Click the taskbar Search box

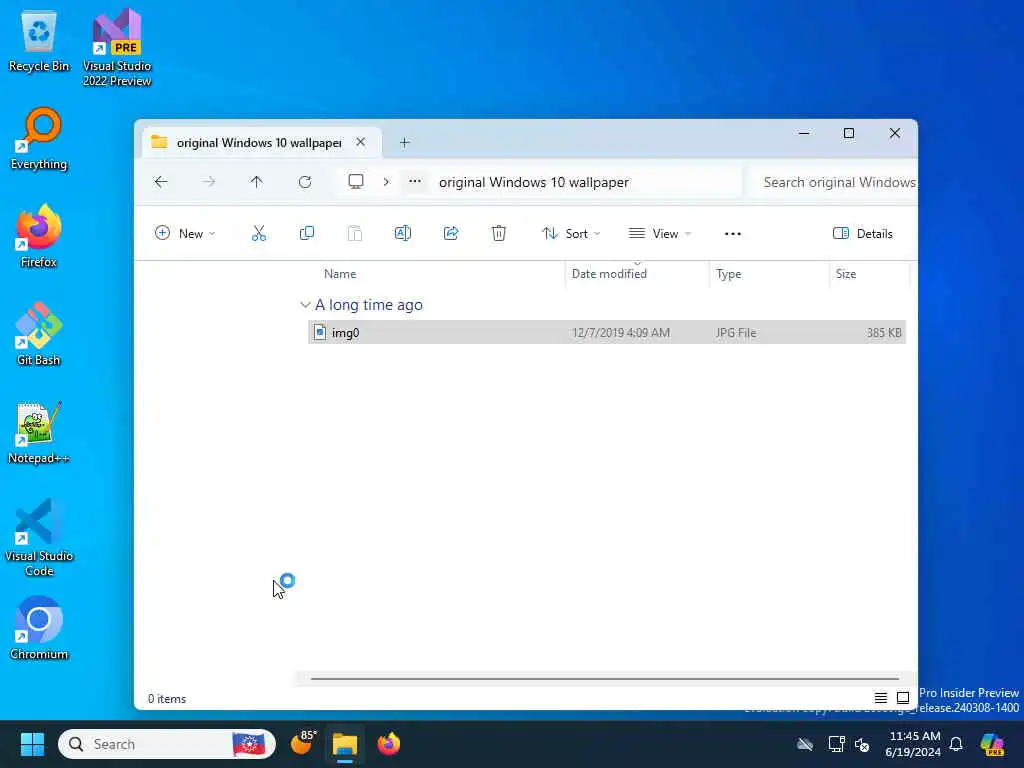[x=167, y=744]
